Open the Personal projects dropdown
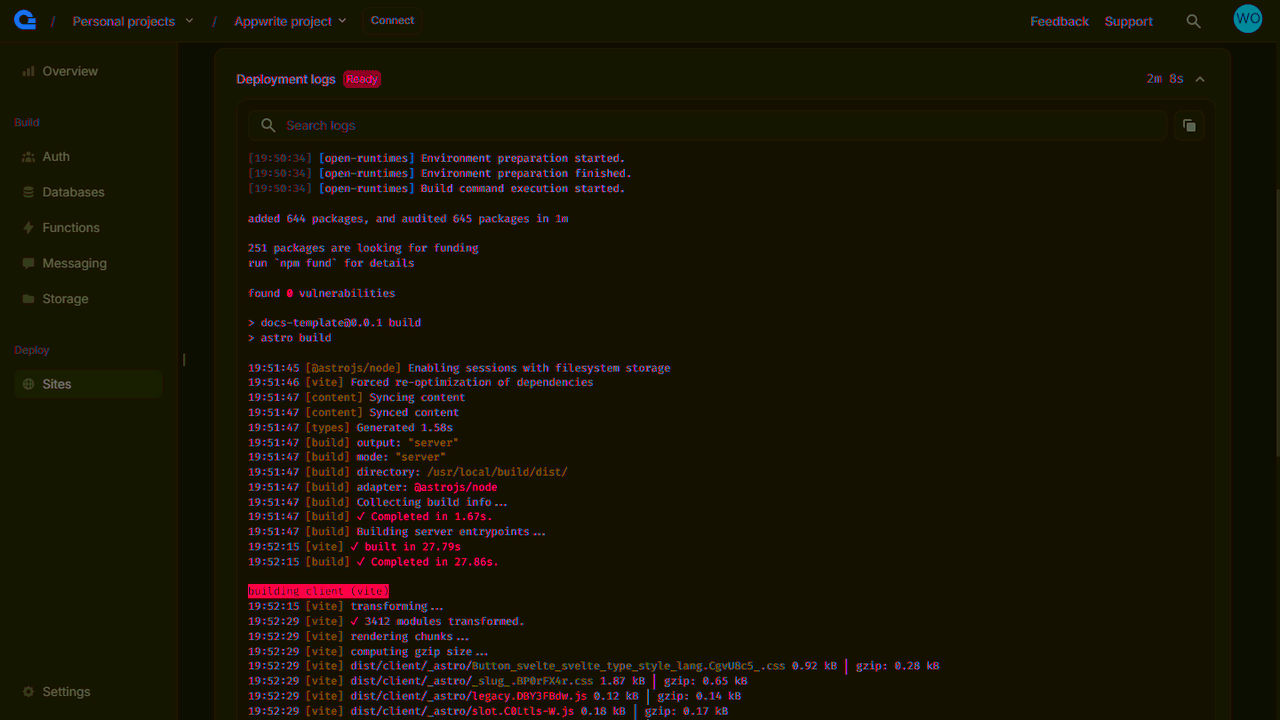 coord(133,20)
